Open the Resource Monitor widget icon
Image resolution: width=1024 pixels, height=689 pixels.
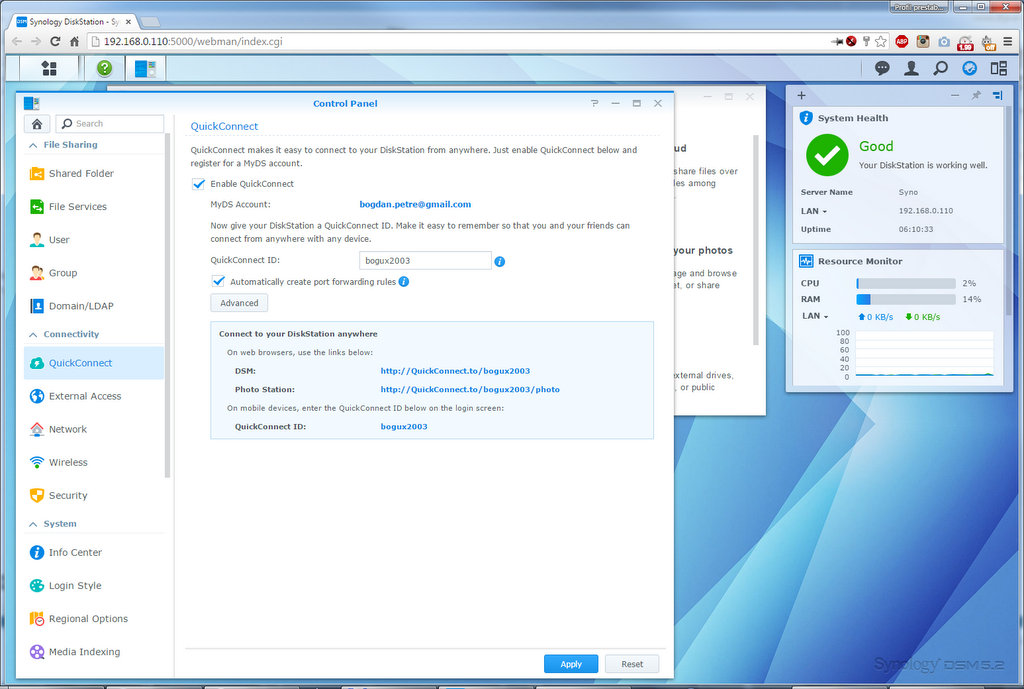[x=806, y=261]
